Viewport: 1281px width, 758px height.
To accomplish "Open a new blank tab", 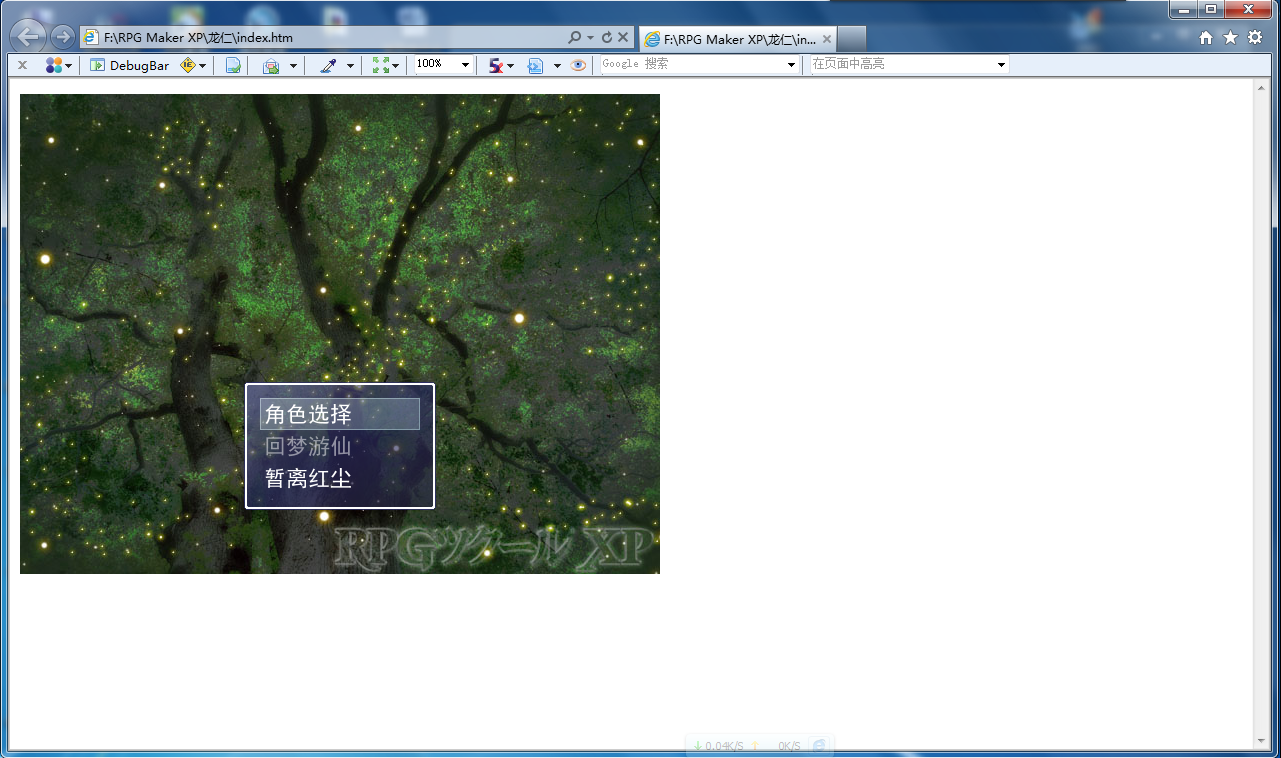I will (x=851, y=39).
